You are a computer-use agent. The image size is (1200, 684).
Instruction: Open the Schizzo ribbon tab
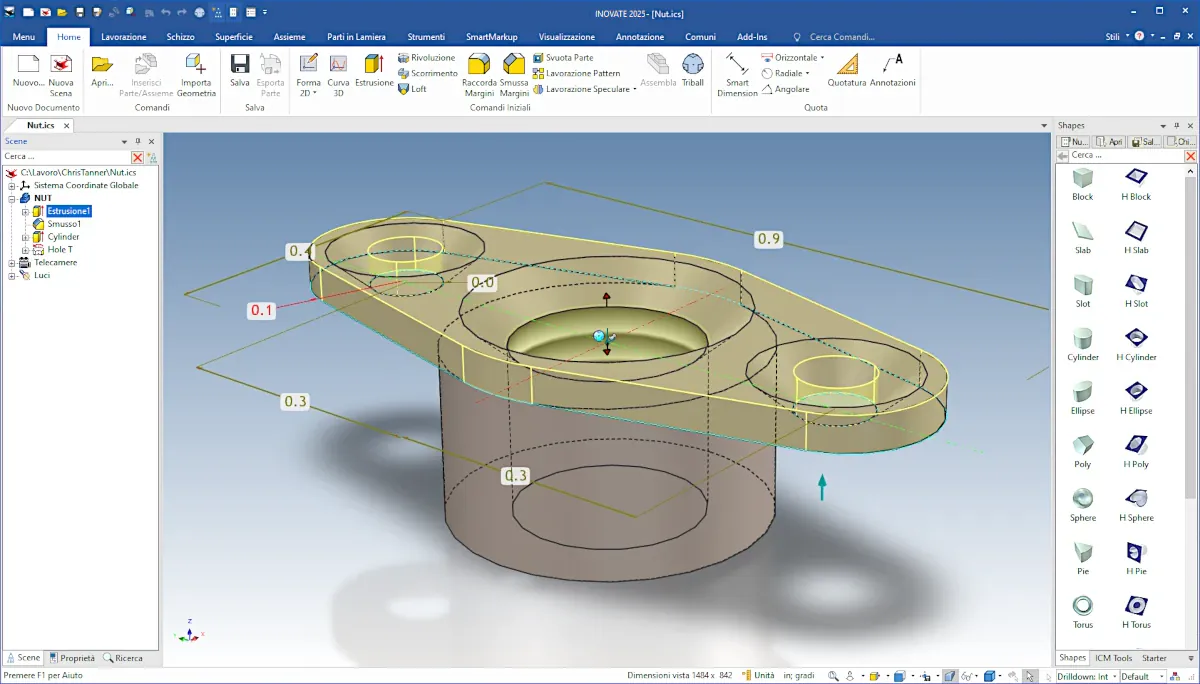point(180,37)
